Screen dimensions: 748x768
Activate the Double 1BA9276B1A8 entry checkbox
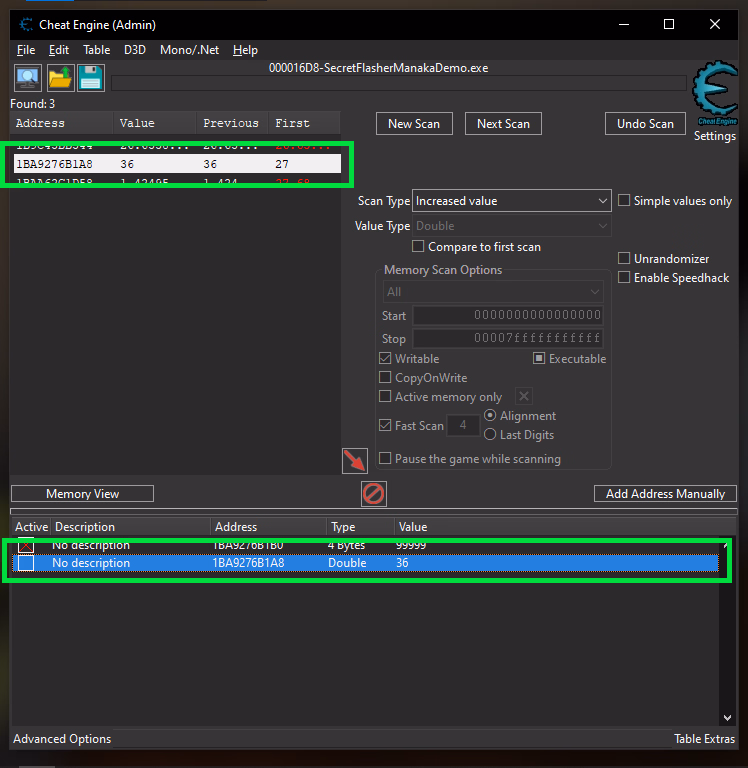point(26,563)
